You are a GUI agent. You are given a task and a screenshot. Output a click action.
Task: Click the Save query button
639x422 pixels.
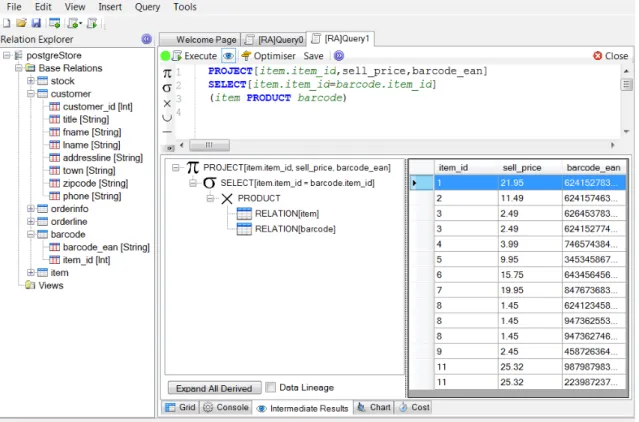(x=313, y=56)
